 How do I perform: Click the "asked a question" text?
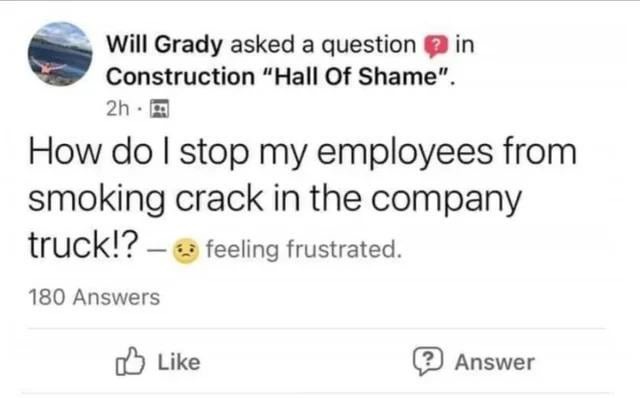pos(323,44)
